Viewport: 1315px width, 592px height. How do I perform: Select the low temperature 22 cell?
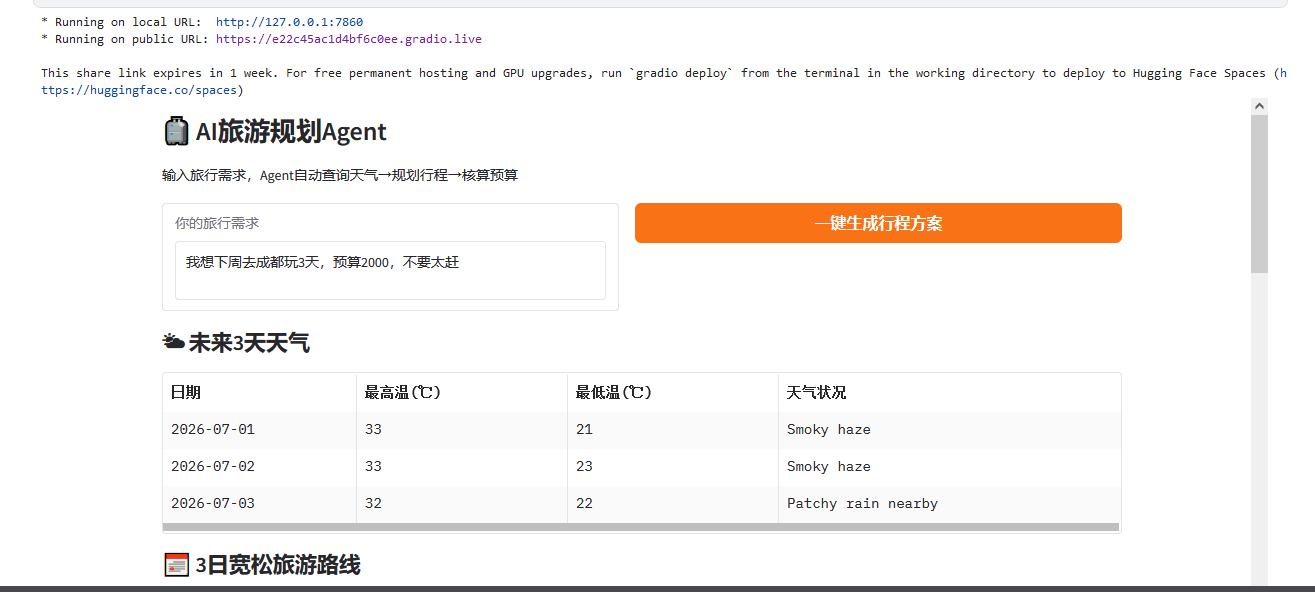pos(673,504)
